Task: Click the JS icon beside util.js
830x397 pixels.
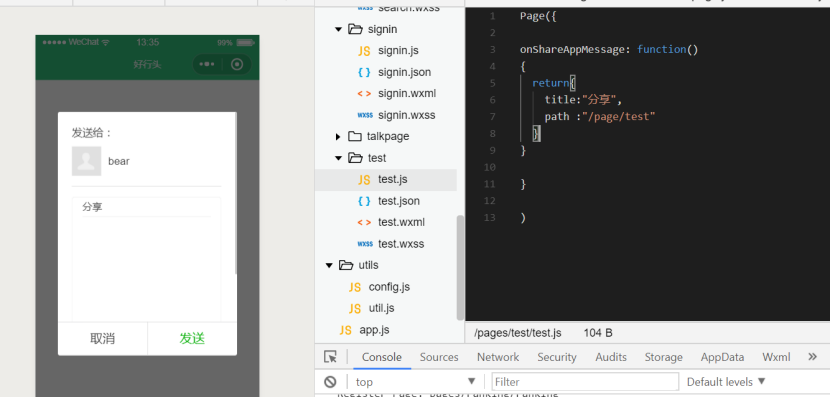Action: (355, 309)
